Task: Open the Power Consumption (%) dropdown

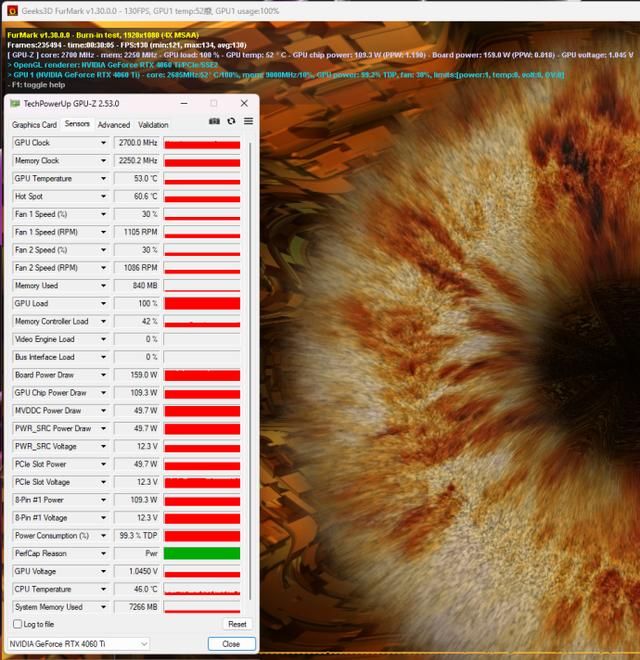Action: [x=103, y=535]
